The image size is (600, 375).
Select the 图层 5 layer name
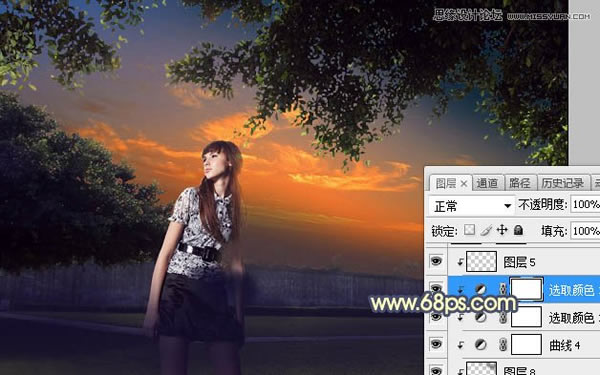pos(520,262)
